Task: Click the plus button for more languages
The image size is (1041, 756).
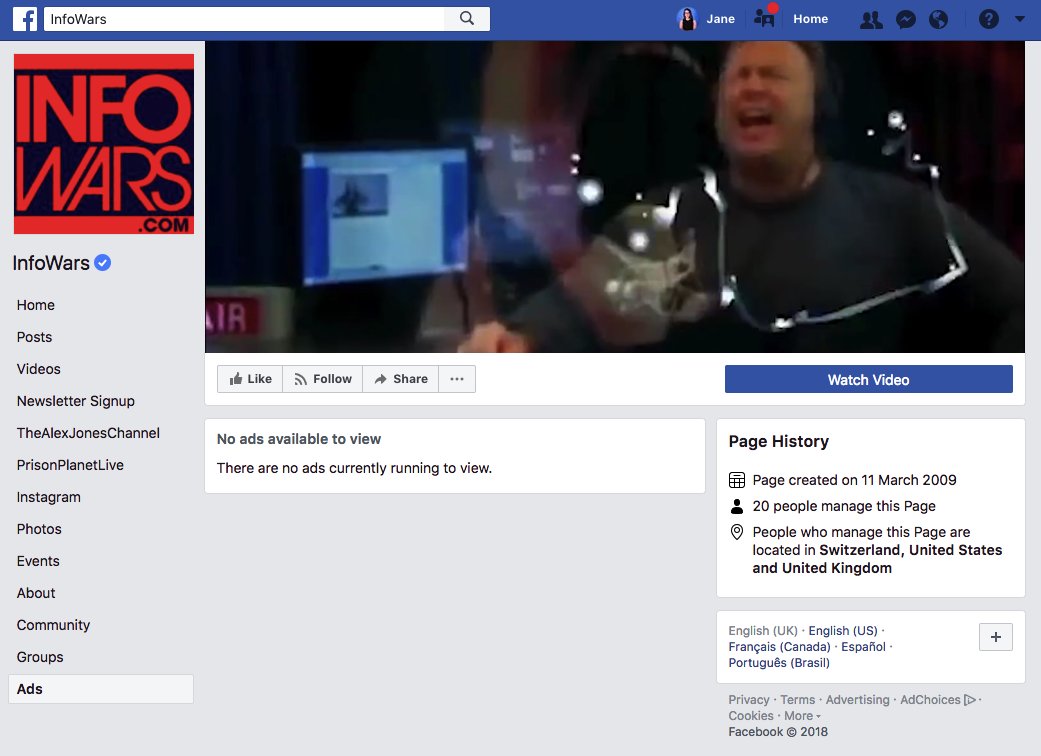Action: (996, 637)
